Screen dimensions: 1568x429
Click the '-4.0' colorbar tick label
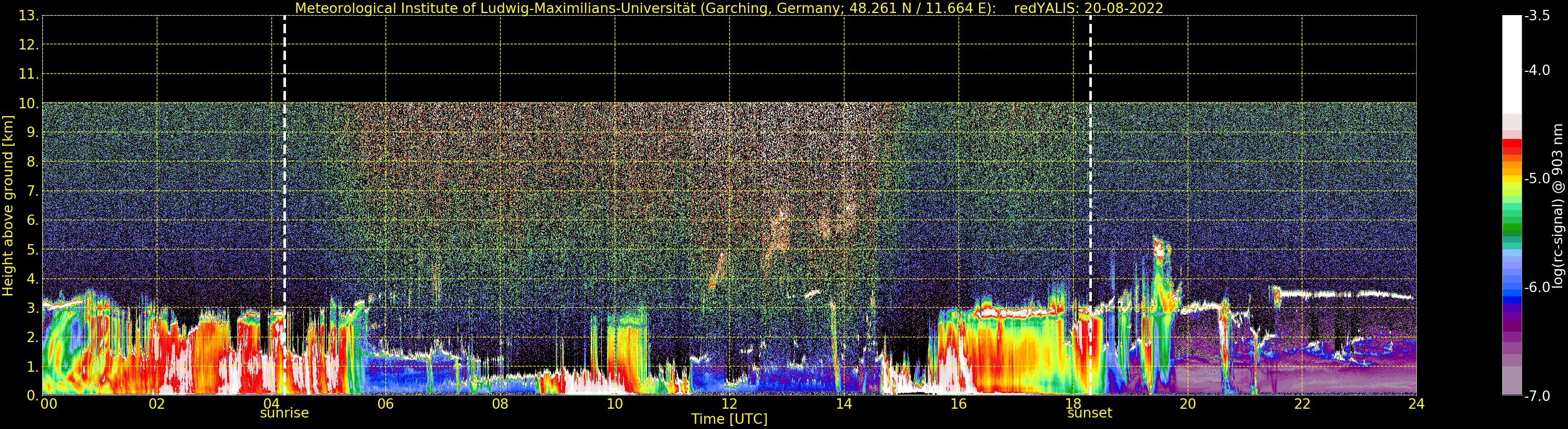tap(1537, 70)
